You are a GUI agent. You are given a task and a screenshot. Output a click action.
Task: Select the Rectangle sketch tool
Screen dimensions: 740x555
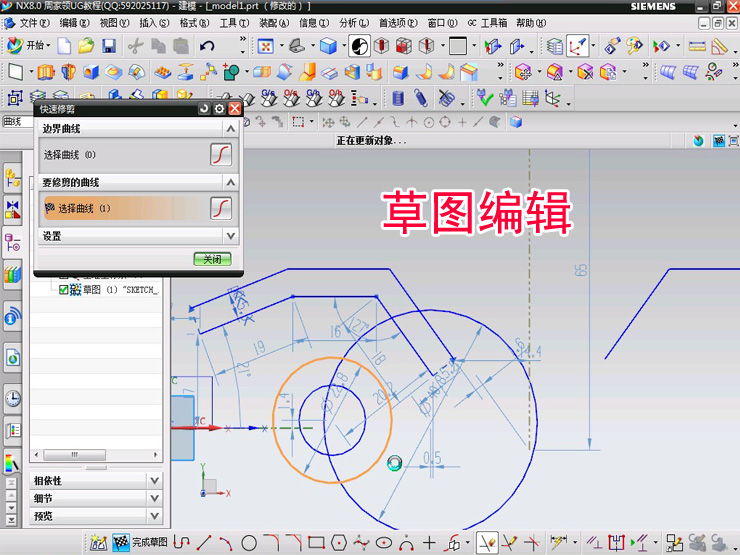316,543
